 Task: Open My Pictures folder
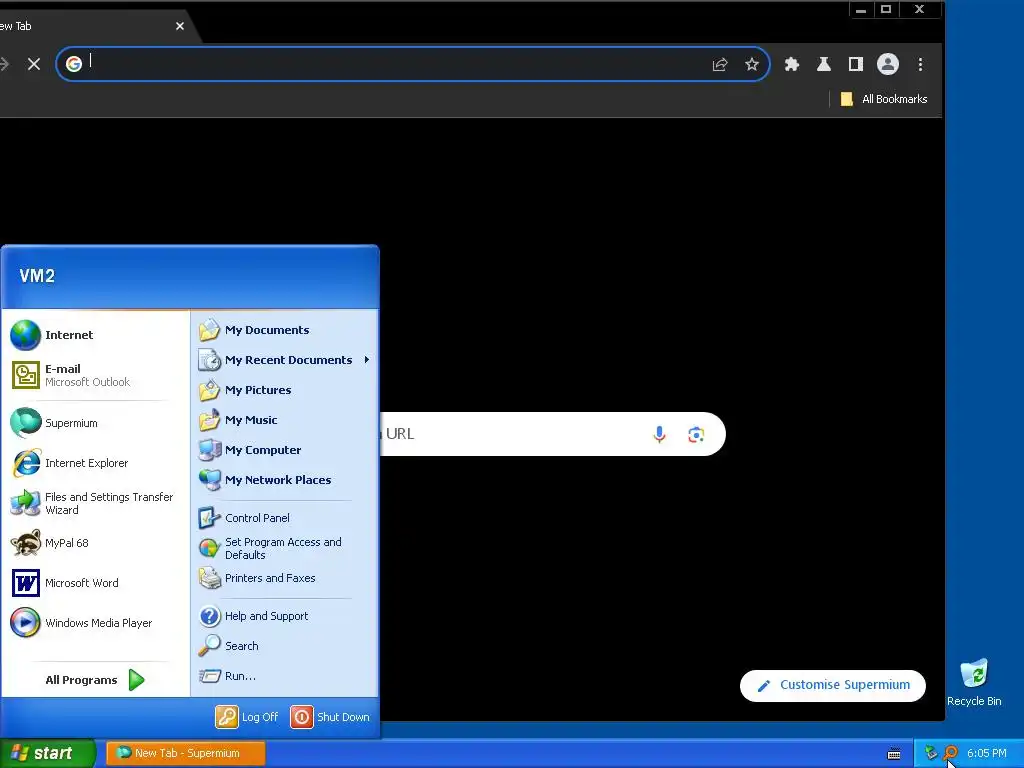284,390
